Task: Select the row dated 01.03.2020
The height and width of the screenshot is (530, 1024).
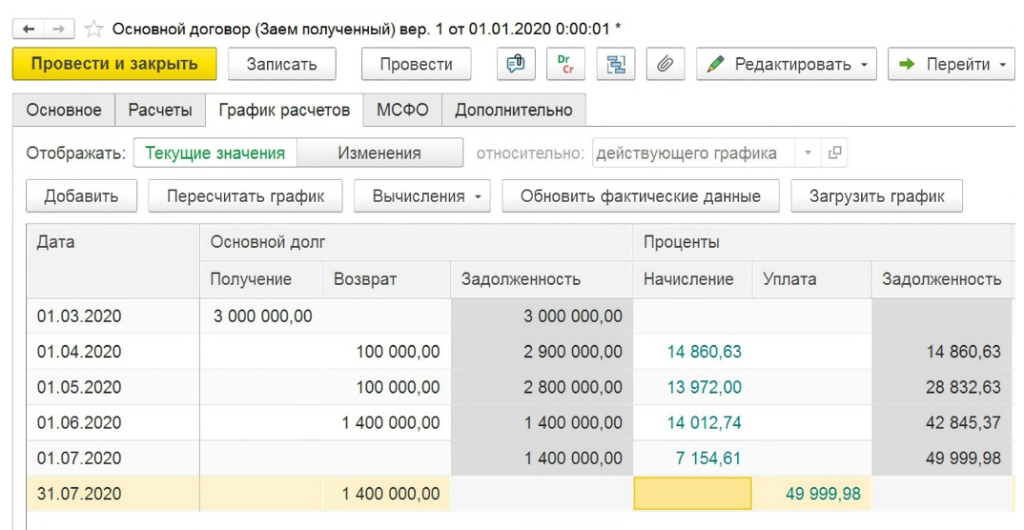Action: [x=520, y=316]
